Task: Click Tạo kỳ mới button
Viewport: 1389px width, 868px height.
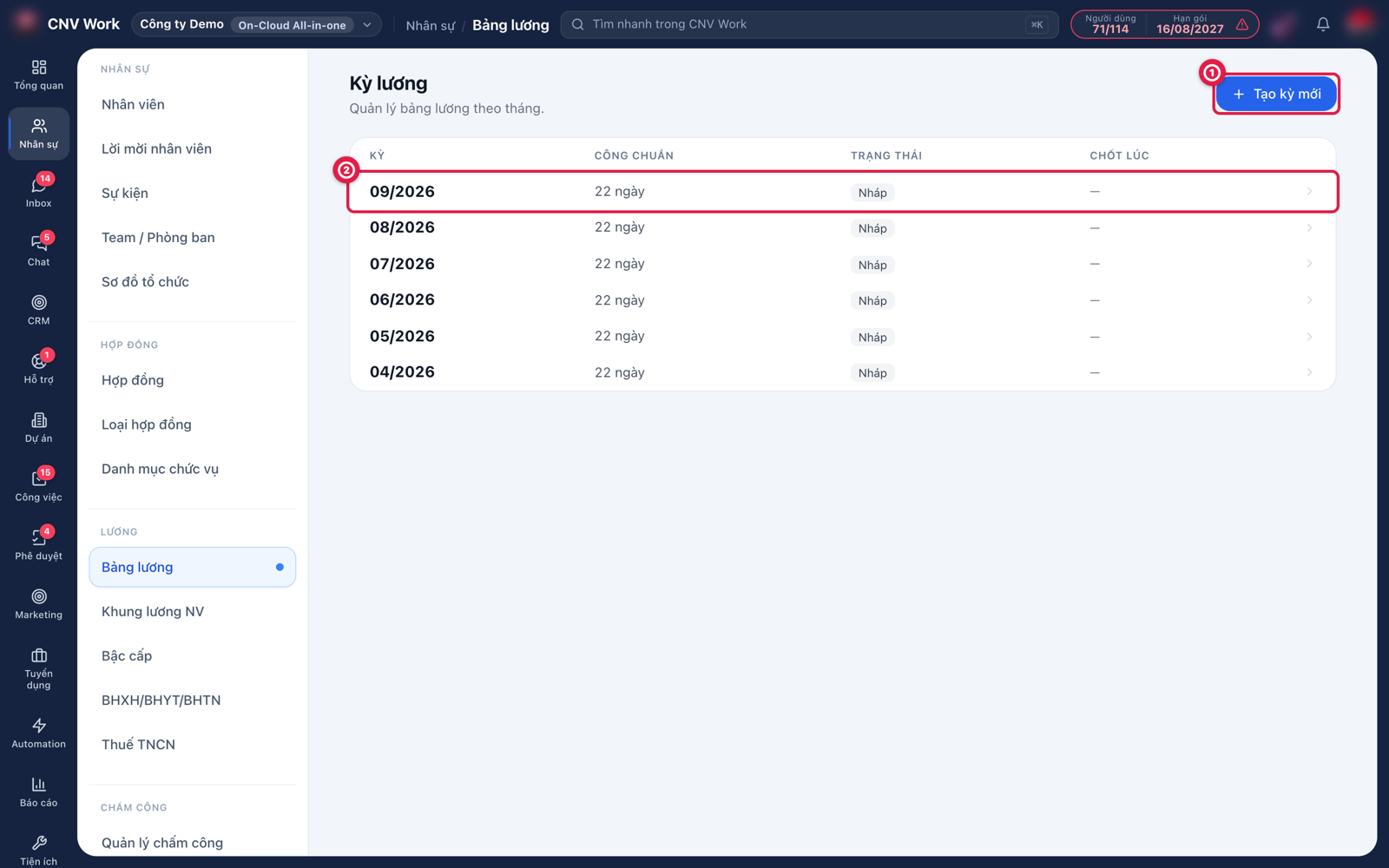Action: click(1276, 94)
